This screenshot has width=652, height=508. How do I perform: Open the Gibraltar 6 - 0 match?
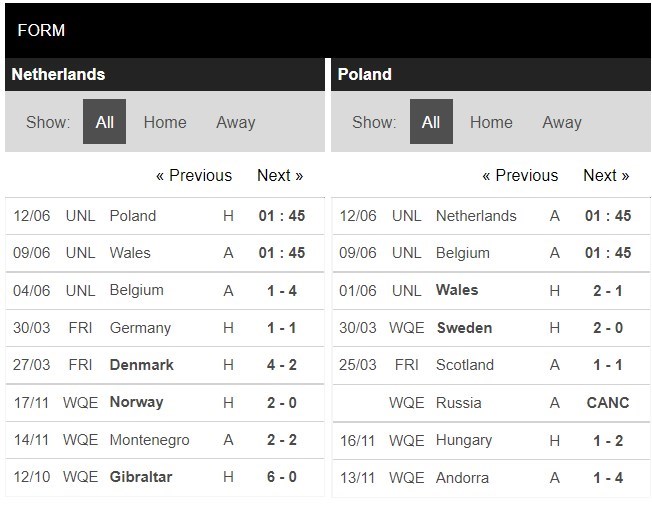pos(165,477)
